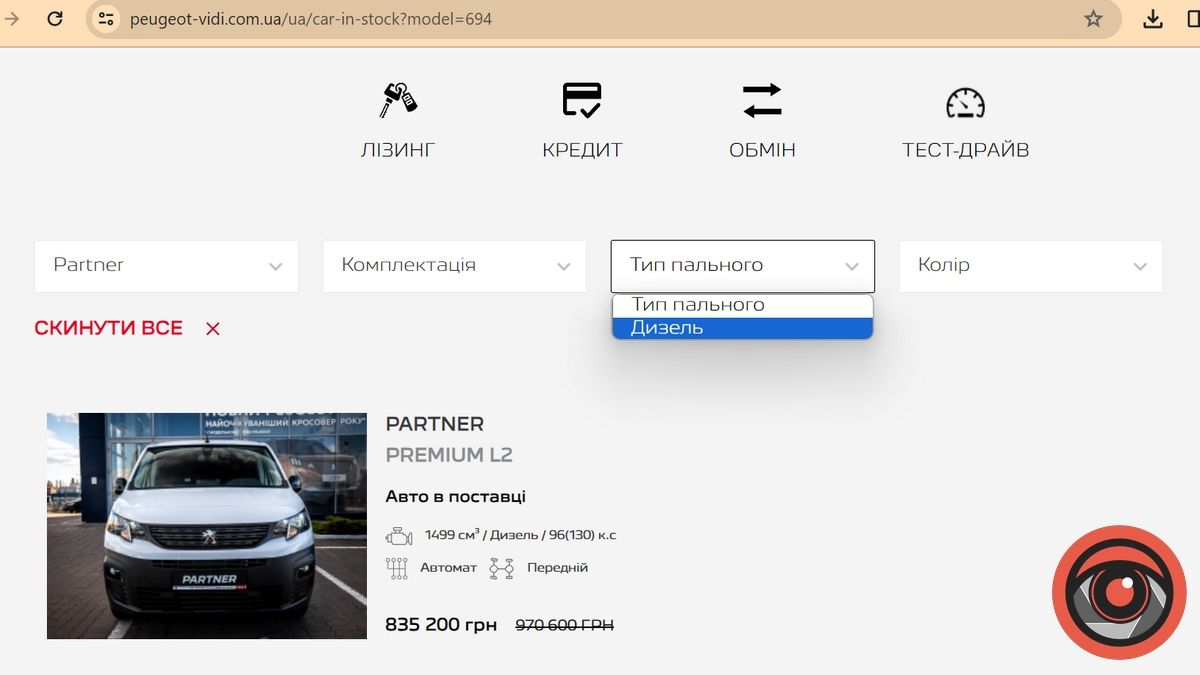Click СКИНУТИ ВСЕ to reset filters

click(108, 327)
